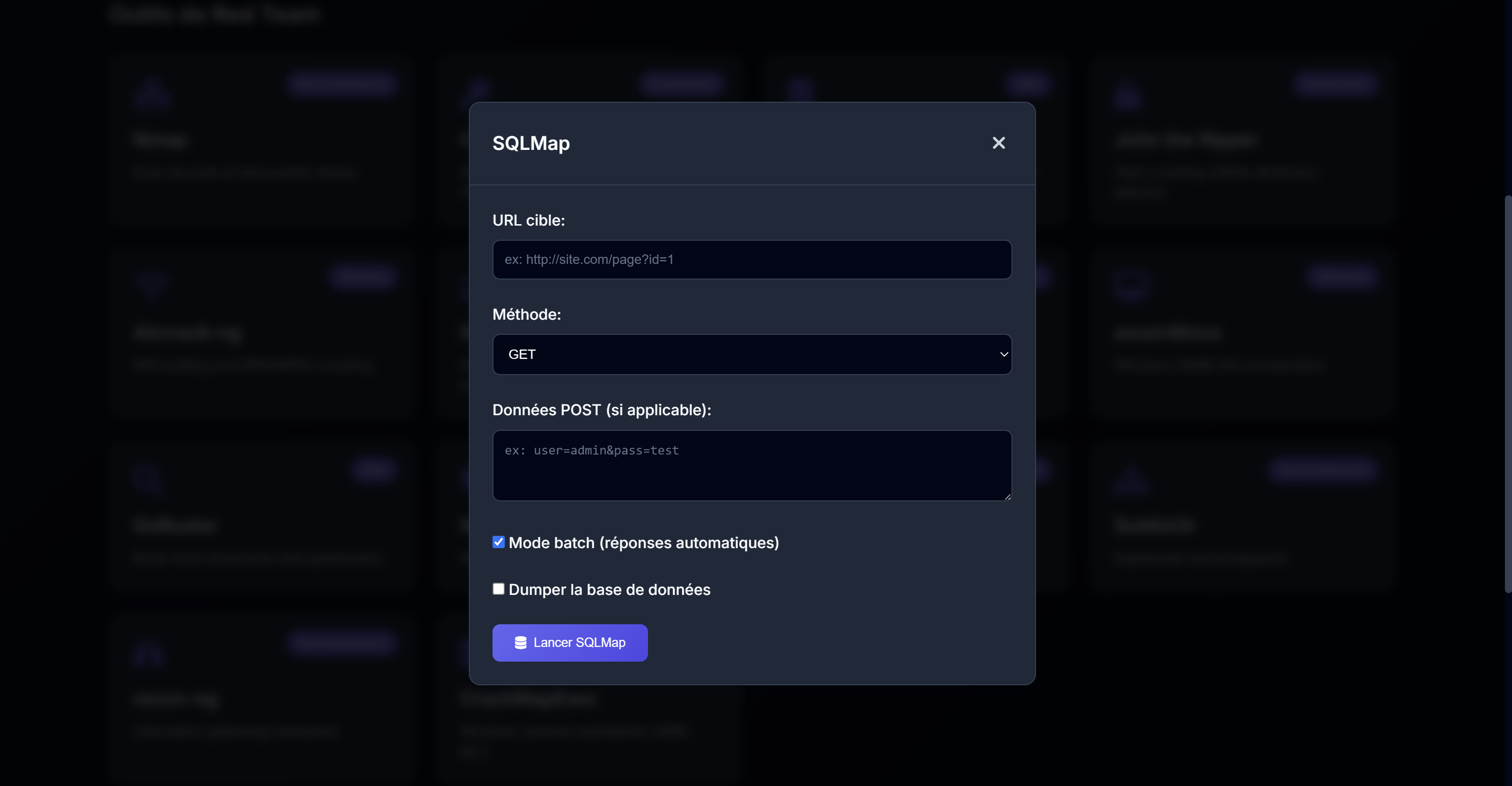Click inside the URL cible input field

pyautogui.click(x=752, y=259)
